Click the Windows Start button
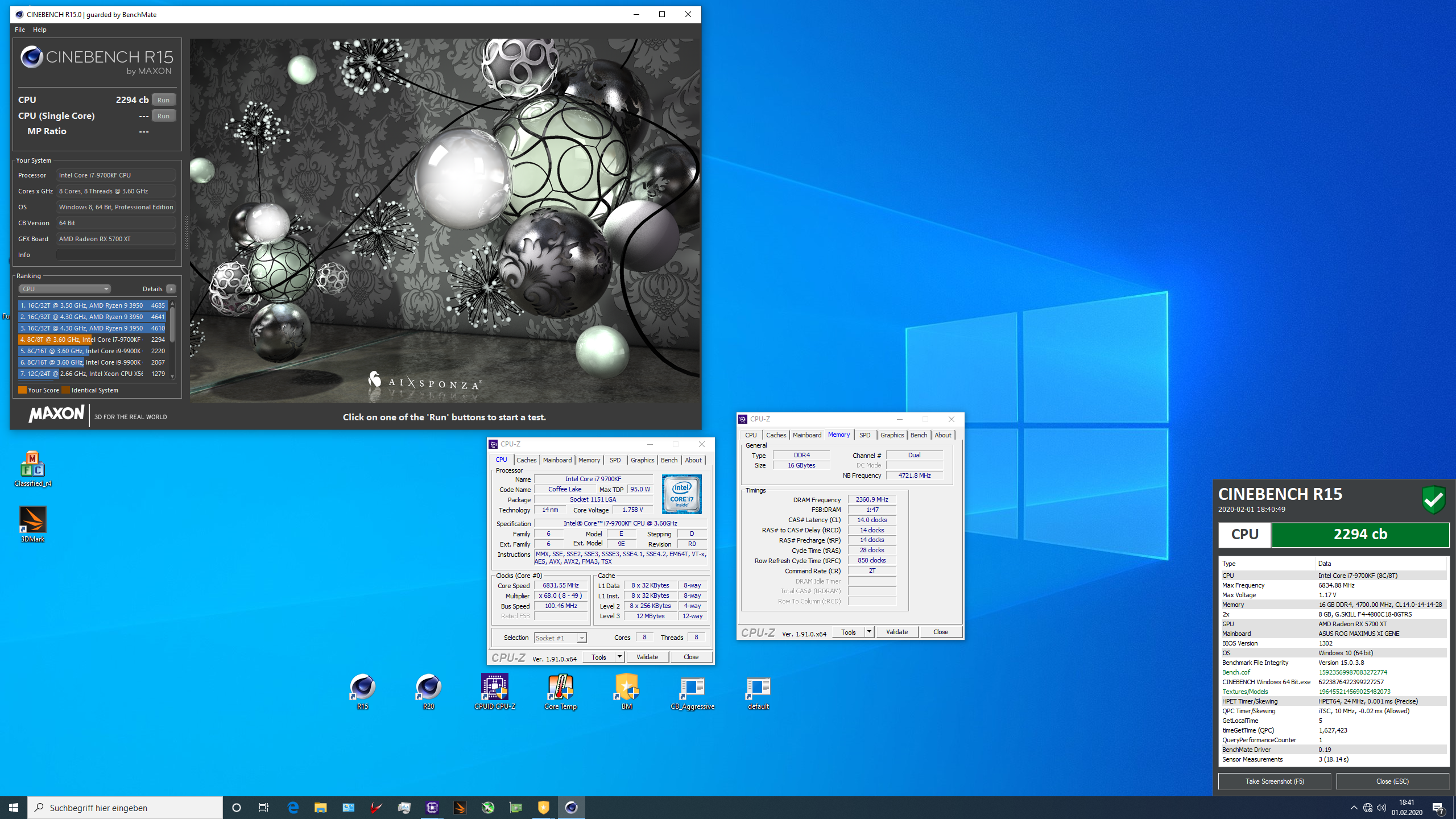Image resolution: width=1456 pixels, height=819 pixels. coord(14,808)
